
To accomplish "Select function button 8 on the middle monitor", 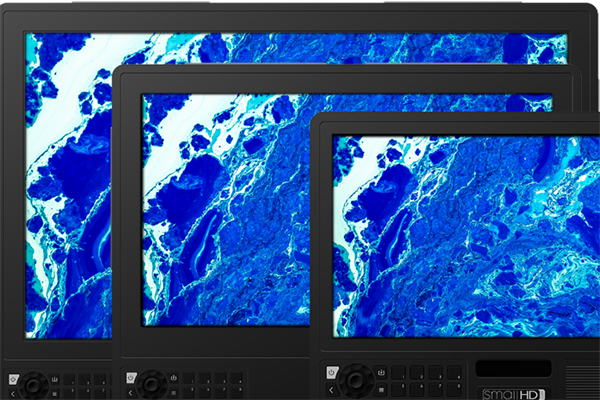I will (x=236, y=393).
